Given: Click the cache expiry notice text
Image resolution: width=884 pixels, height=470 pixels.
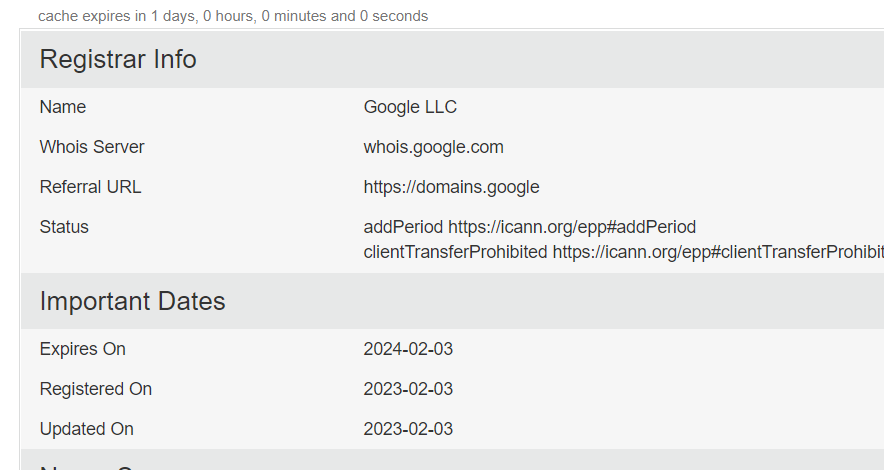Looking at the screenshot, I should (x=232, y=16).
